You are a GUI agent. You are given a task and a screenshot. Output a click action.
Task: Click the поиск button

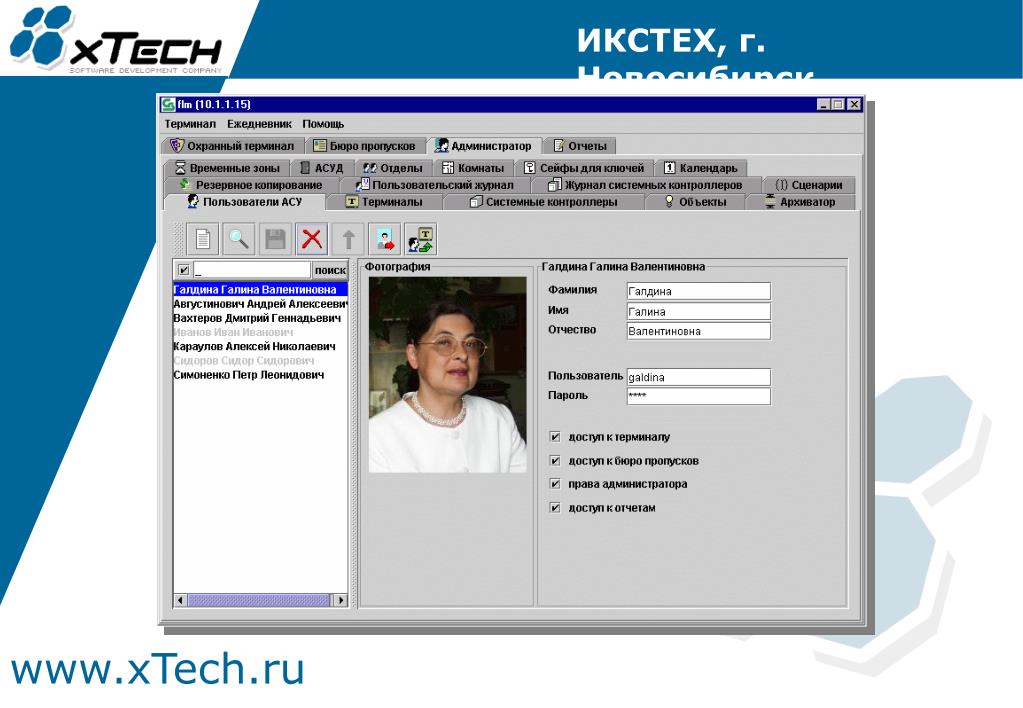click(330, 269)
